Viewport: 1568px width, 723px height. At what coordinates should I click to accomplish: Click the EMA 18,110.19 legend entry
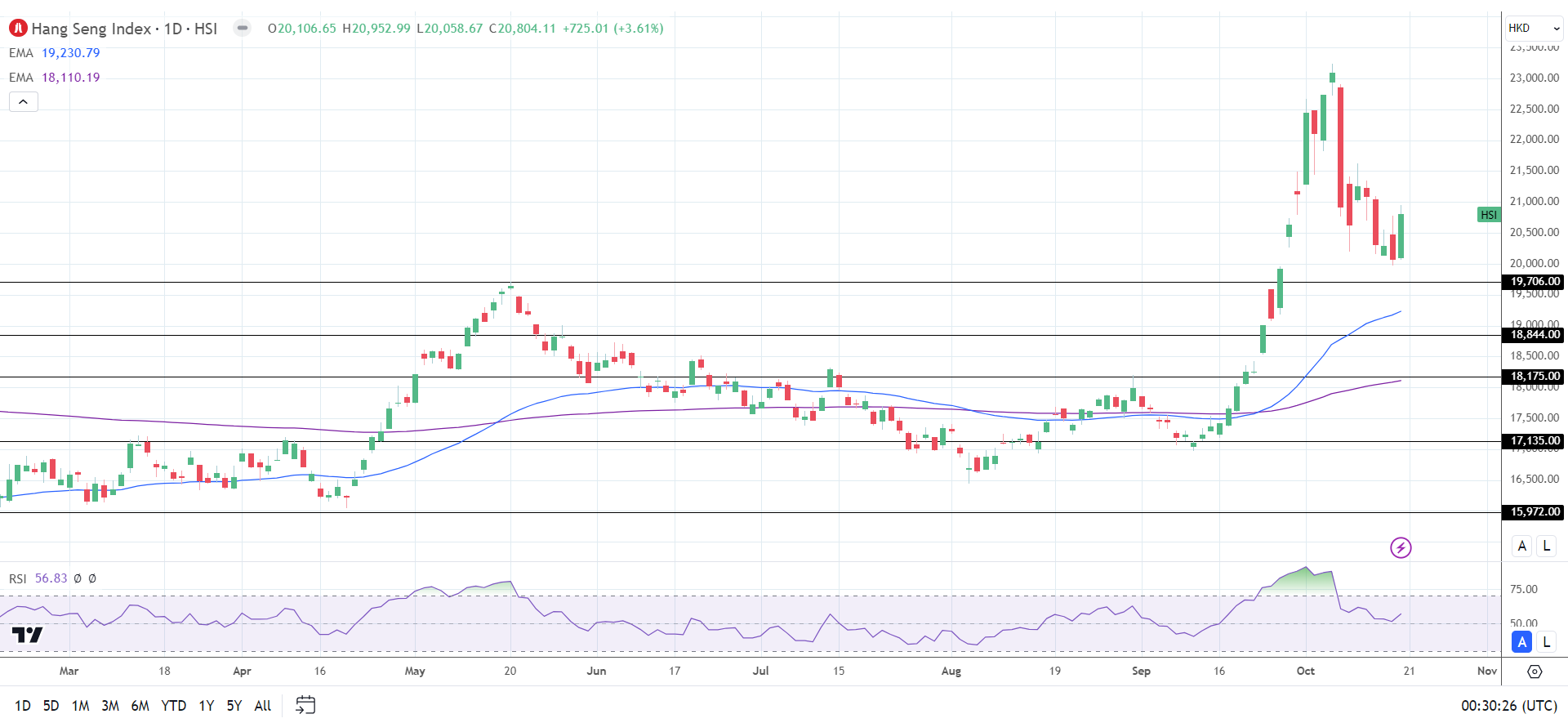tap(55, 78)
